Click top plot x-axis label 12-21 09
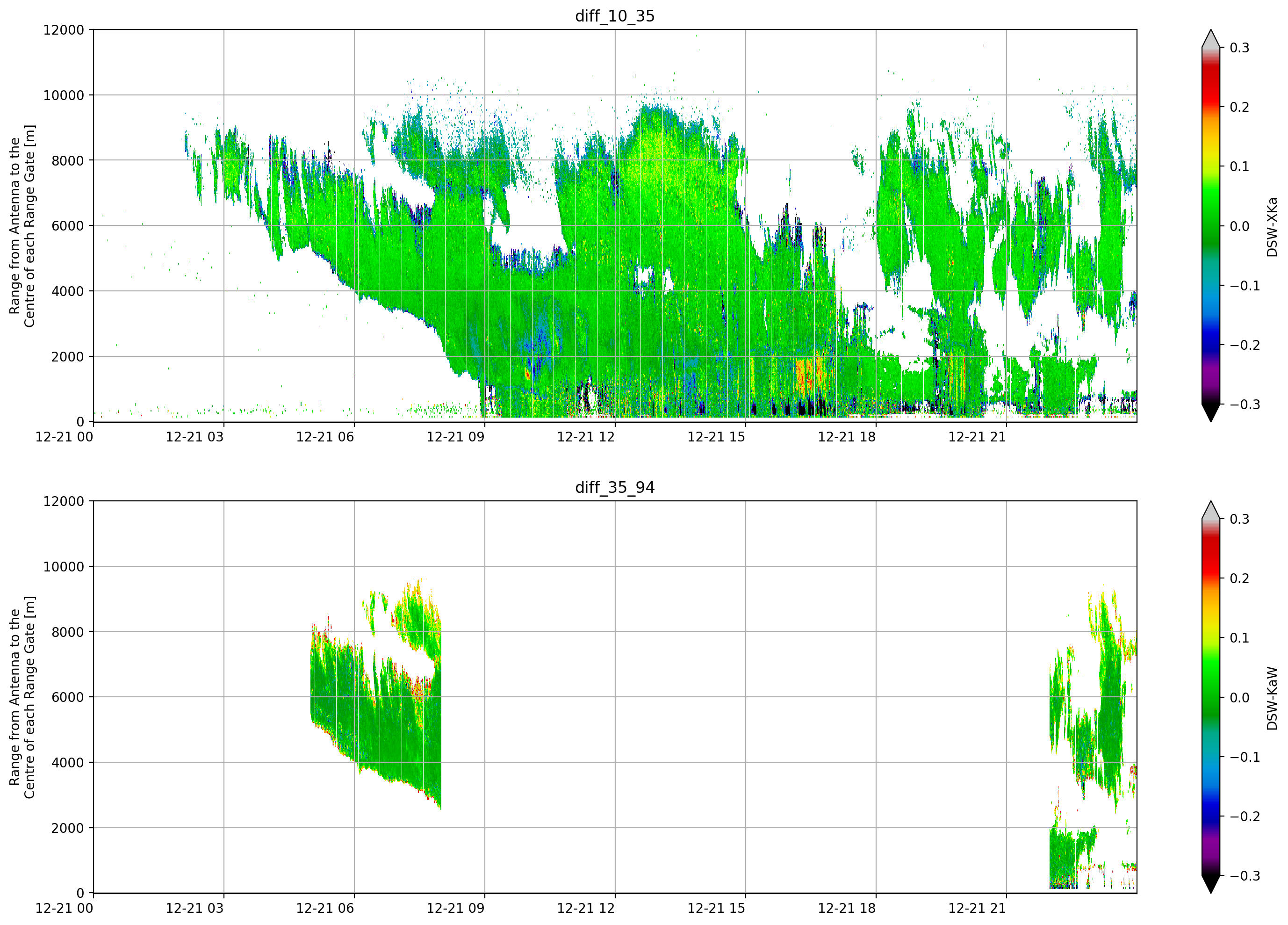This screenshot has height=925, width=1288. [455, 437]
